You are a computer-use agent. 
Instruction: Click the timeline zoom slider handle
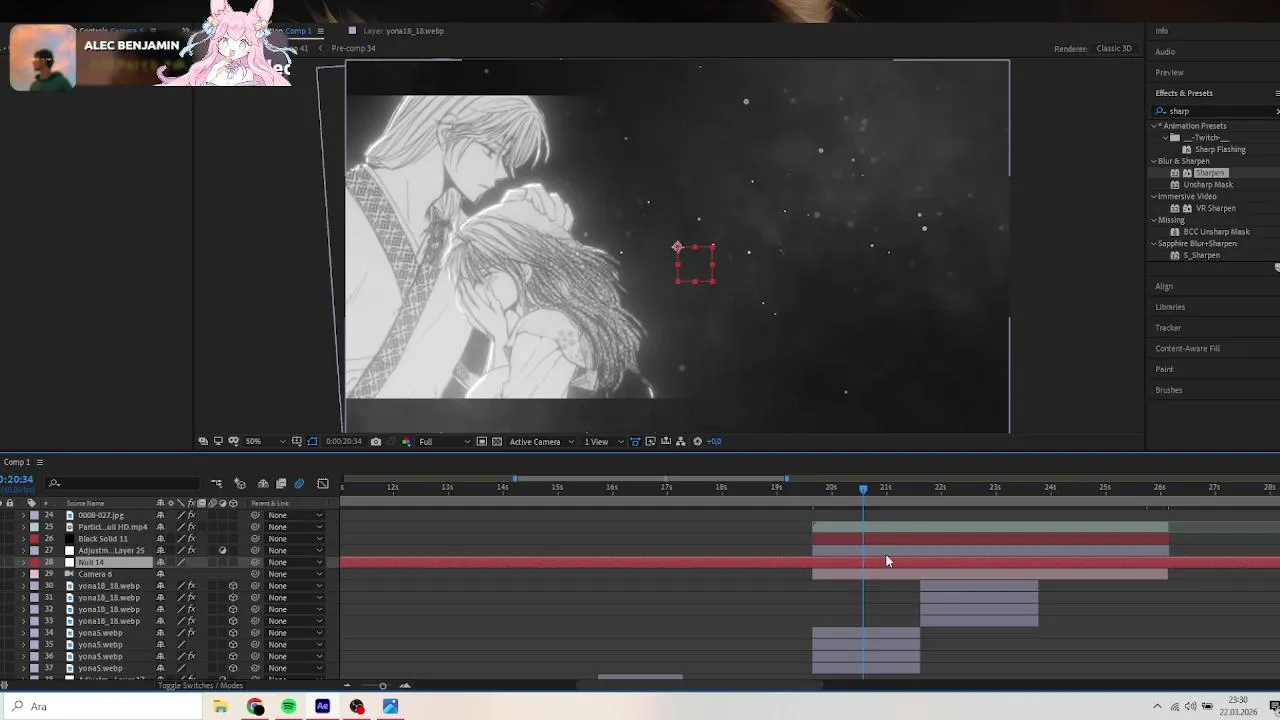tap(382, 686)
